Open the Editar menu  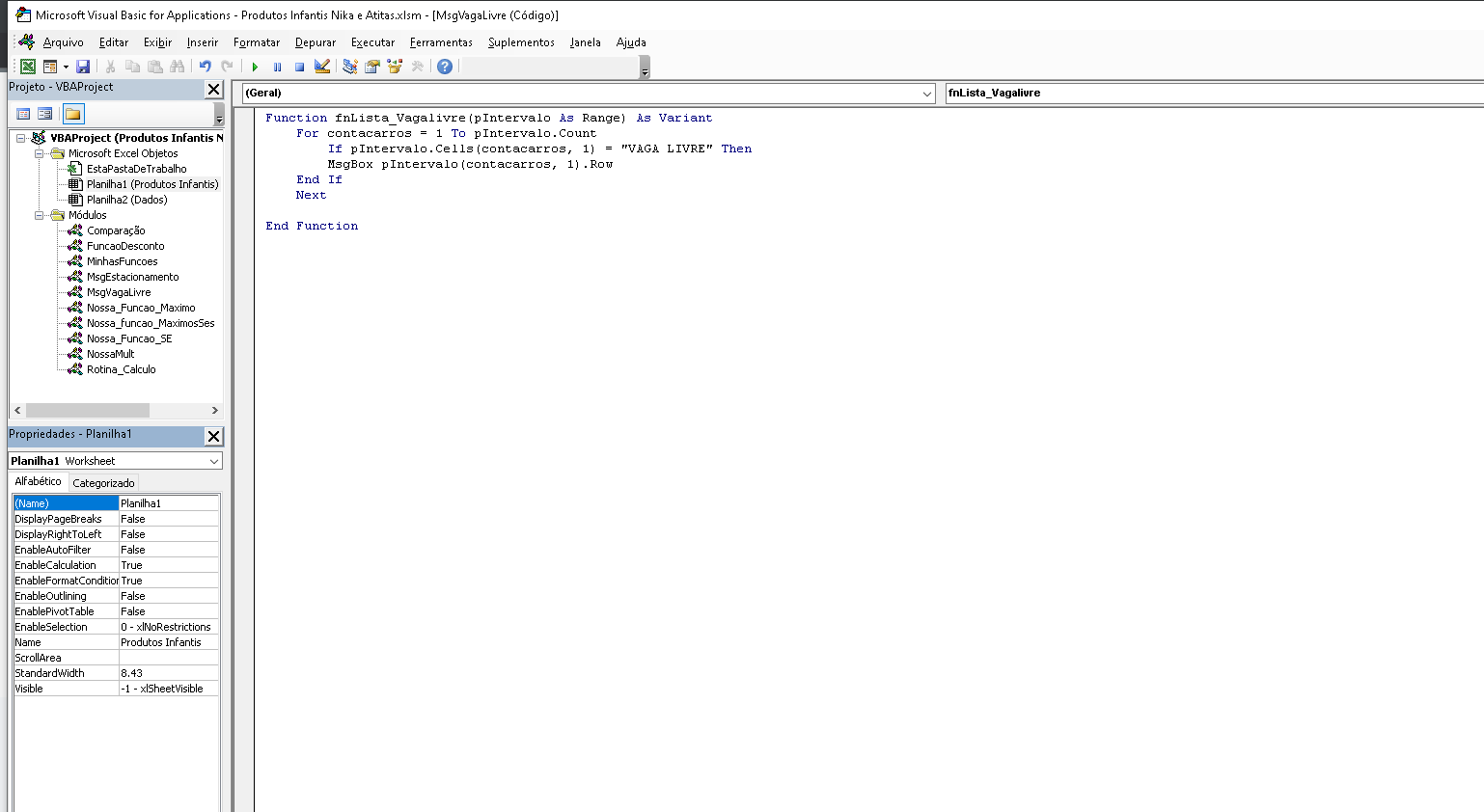coord(114,42)
